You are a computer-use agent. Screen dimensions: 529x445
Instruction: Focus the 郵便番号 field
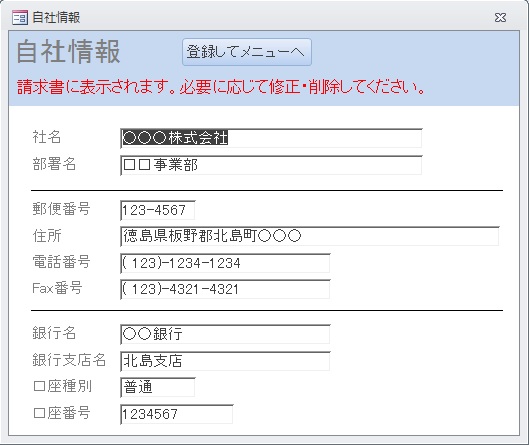point(158,210)
